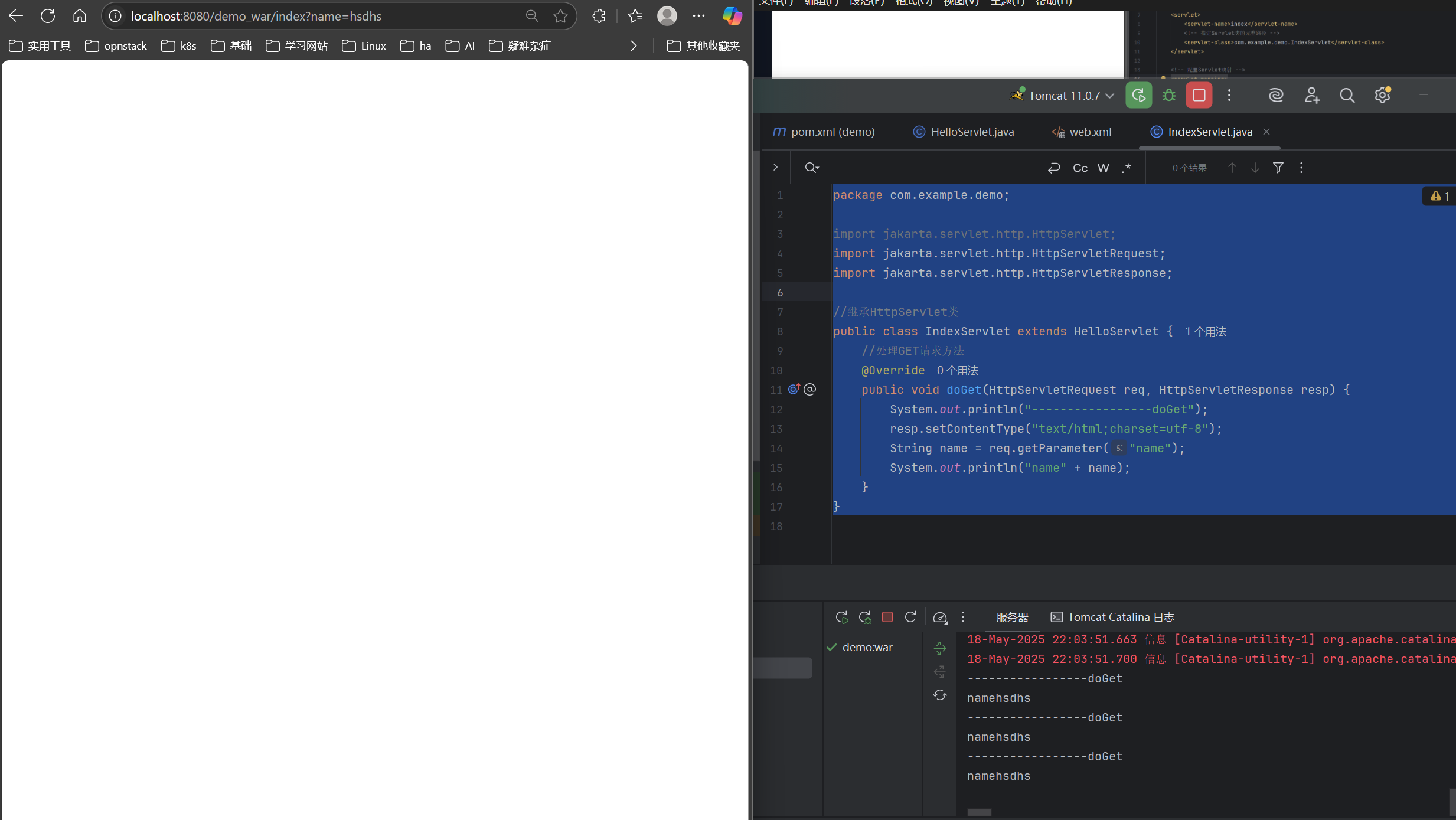This screenshot has width=1456, height=820.
Task: Open the browser home page
Action: pyautogui.click(x=80, y=16)
